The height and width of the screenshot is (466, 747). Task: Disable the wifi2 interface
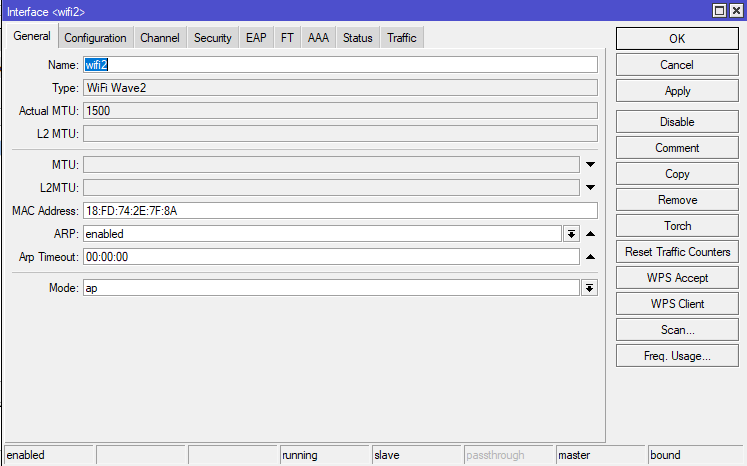[x=677, y=122]
